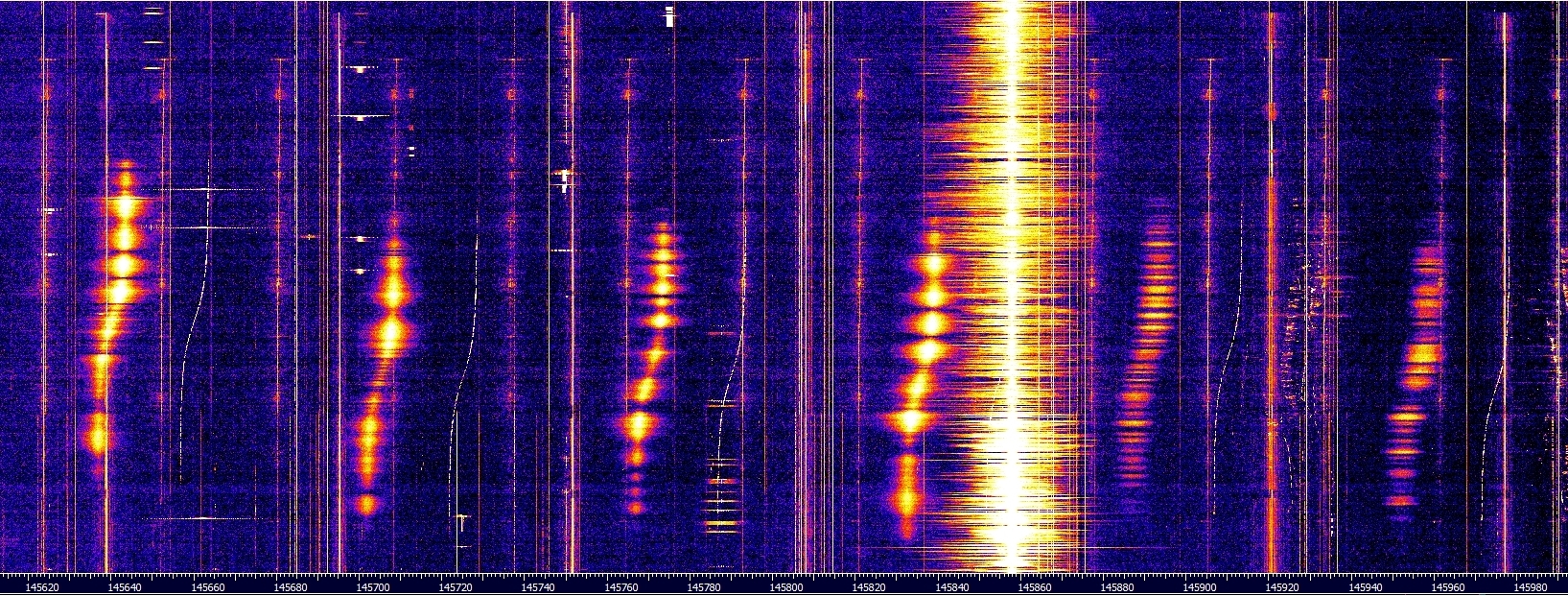Click the 145700 frequency label
This screenshot has height=596, width=1568.
373,584
